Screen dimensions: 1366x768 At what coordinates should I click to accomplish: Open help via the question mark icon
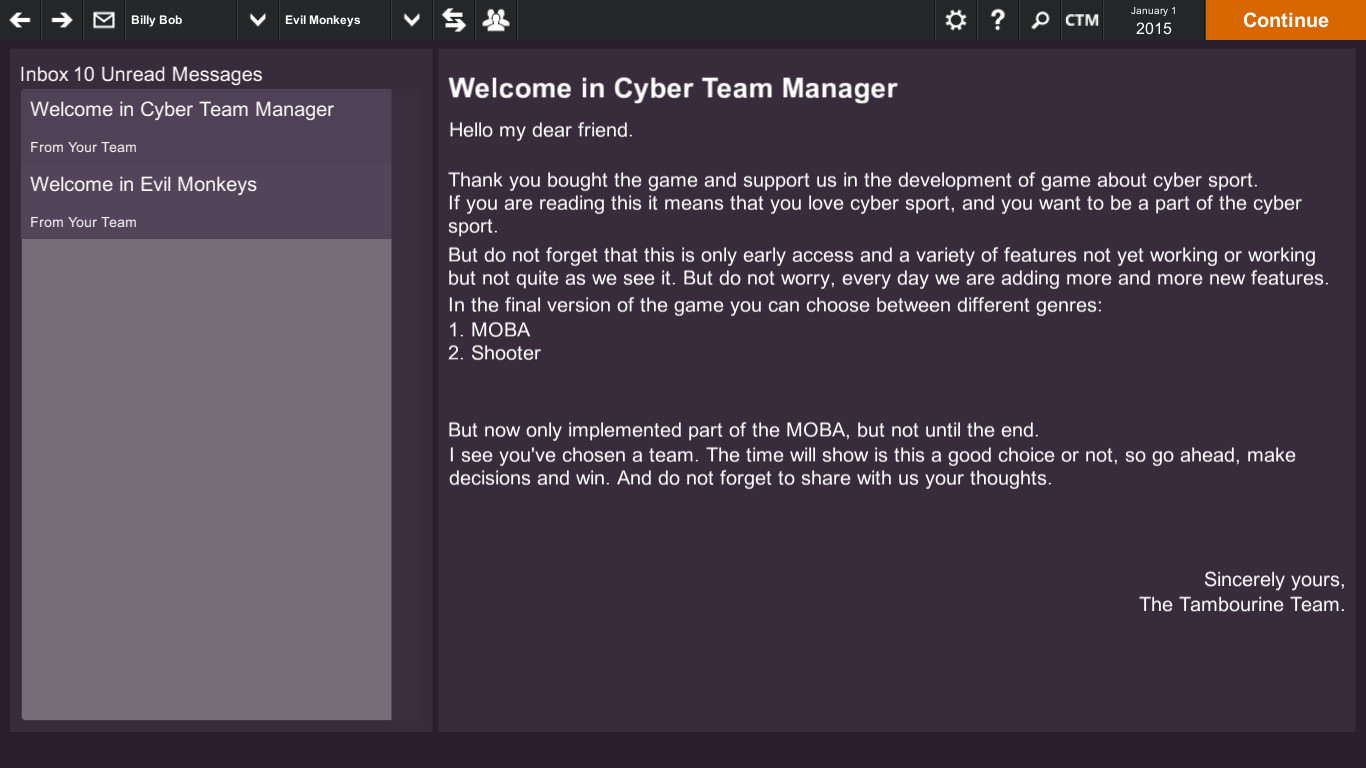(x=997, y=20)
